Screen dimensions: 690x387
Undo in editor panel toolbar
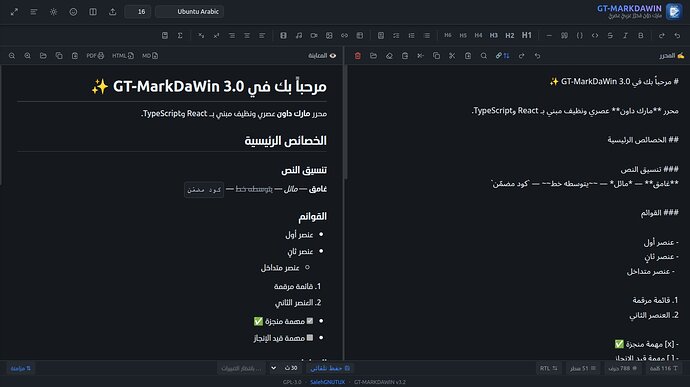click(x=537, y=56)
